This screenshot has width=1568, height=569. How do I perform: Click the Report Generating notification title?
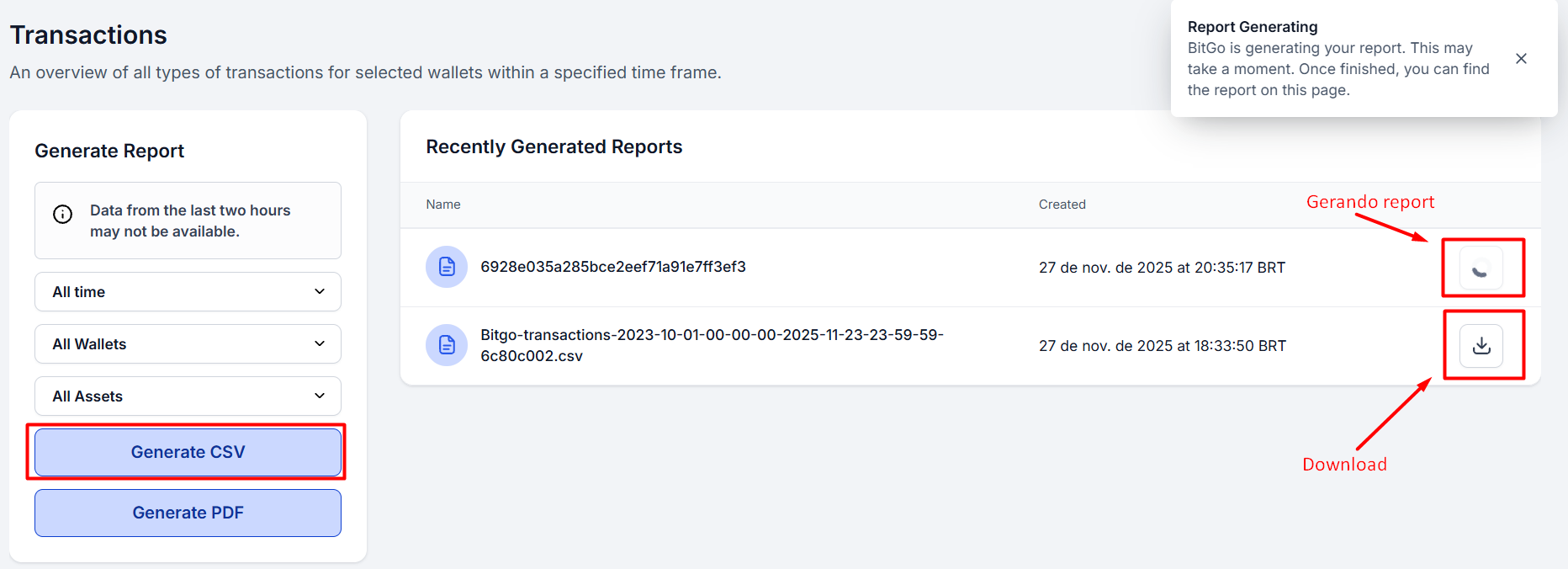(x=1252, y=27)
